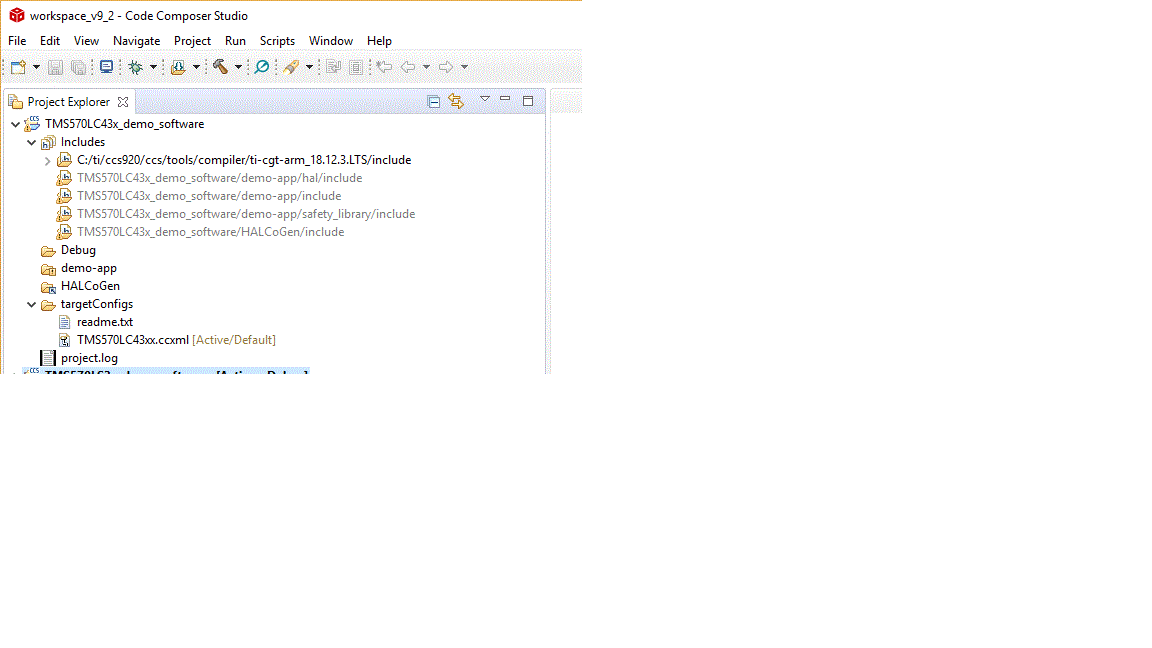Select the demo-app/include entry

[x=209, y=196]
